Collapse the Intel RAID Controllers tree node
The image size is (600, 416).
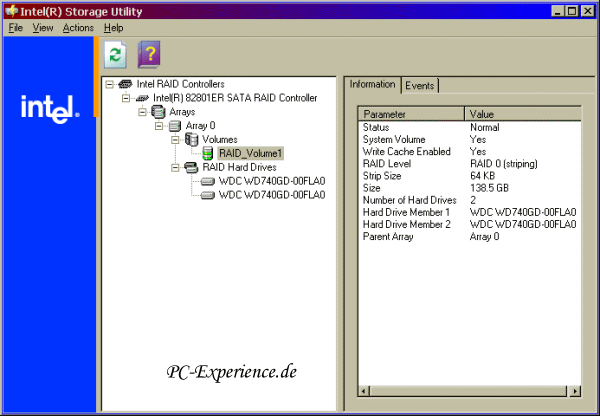(x=109, y=84)
